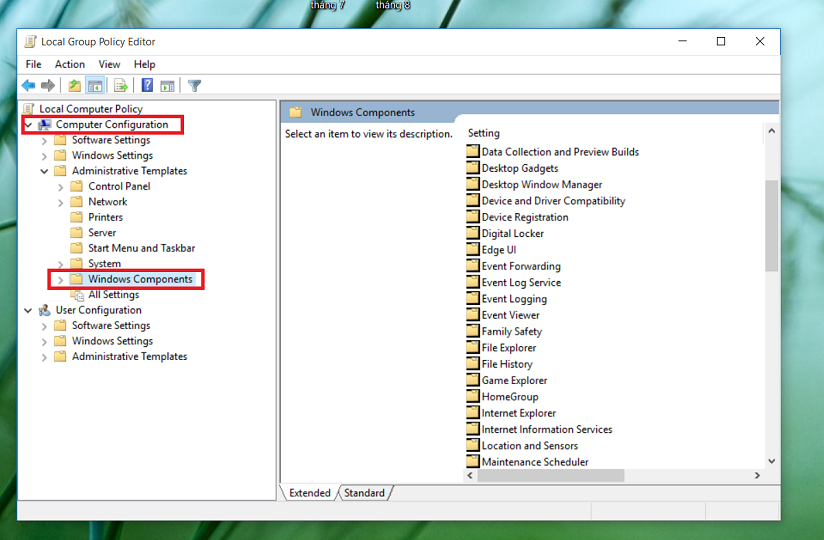Click the Edge UI folder icon
The image size is (824, 540).
473,249
